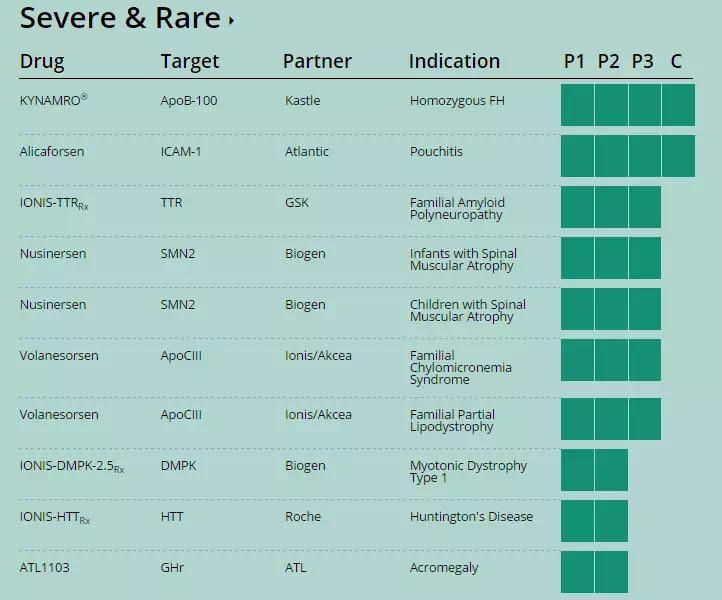722x600 pixels.
Task: Click Alicaforsen's C phase block
Action: click(678, 156)
